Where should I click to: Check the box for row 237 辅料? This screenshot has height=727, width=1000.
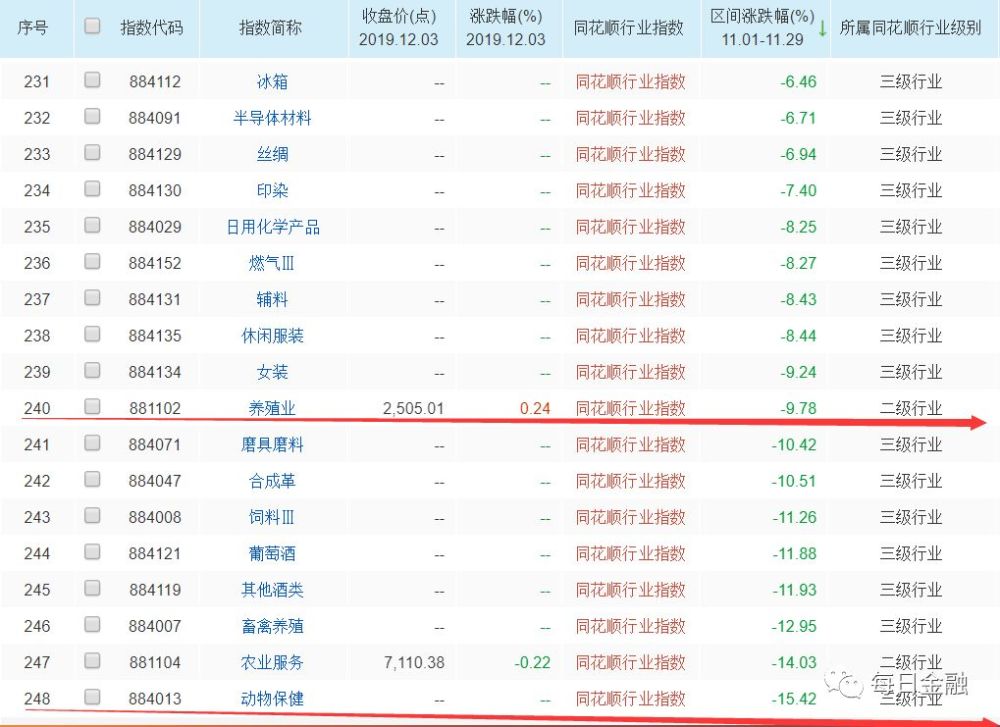[x=92, y=298]
